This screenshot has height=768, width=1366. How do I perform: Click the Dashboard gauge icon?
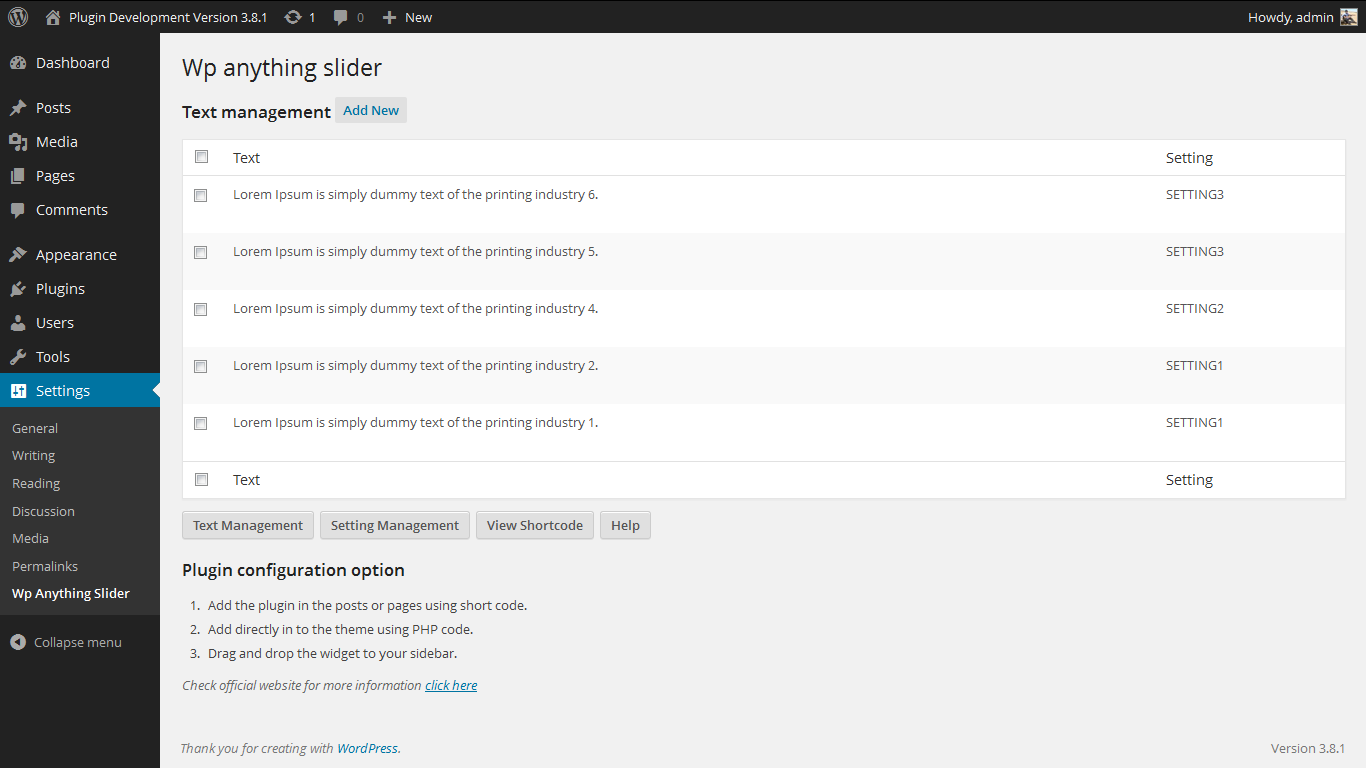coord(18,63)
